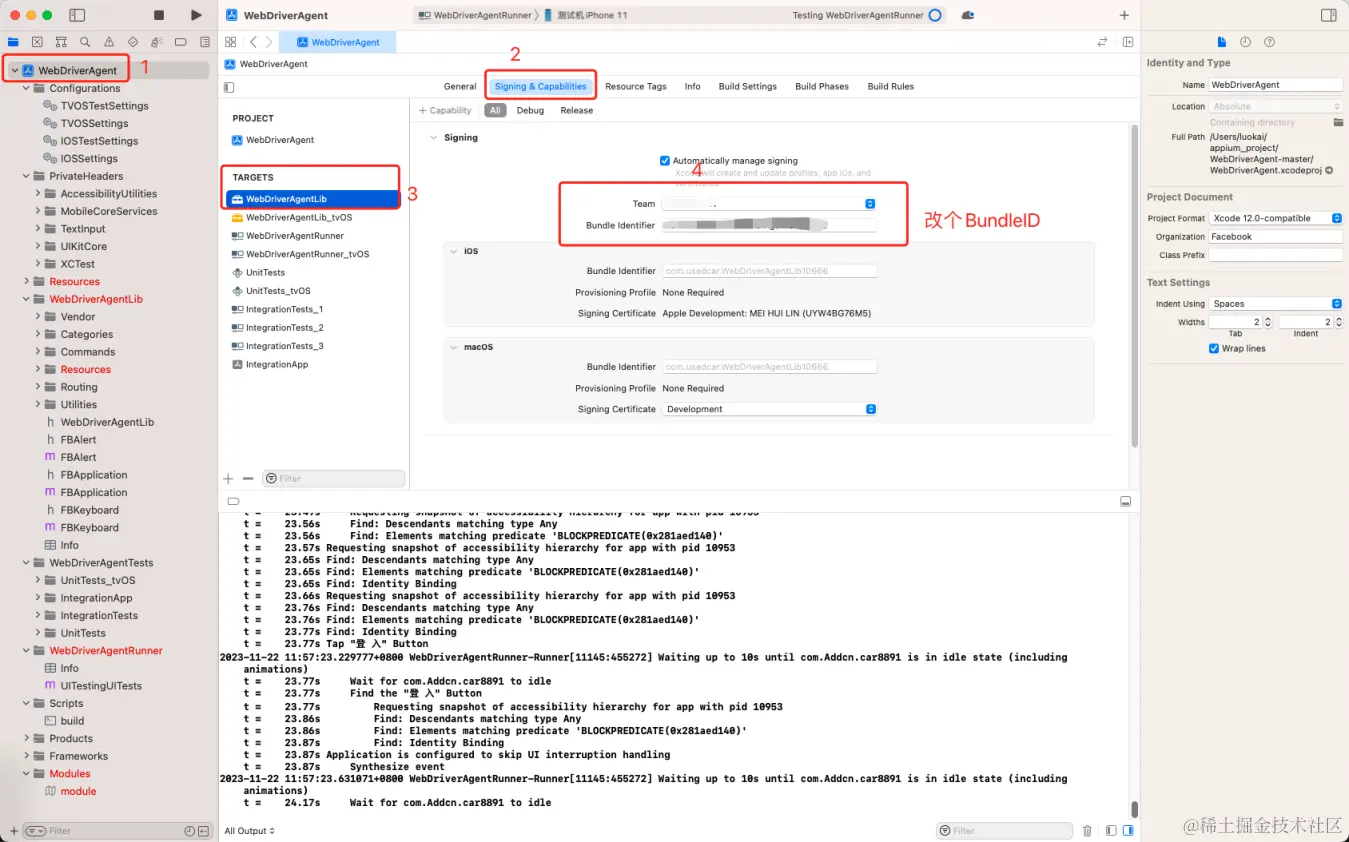Viewport: 1349px width, 842px height.
Task: Toggle the debug area hide button
Action: point(1125,501)
